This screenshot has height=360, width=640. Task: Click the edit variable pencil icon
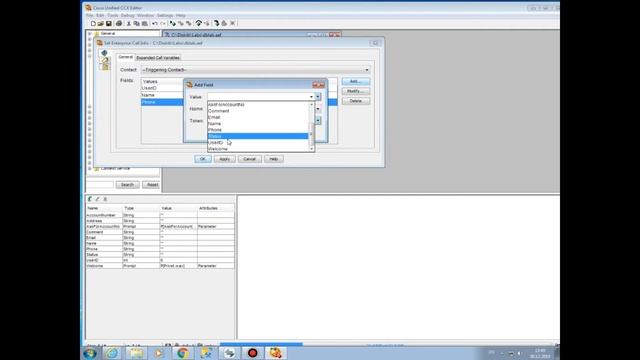coord(98,199)
